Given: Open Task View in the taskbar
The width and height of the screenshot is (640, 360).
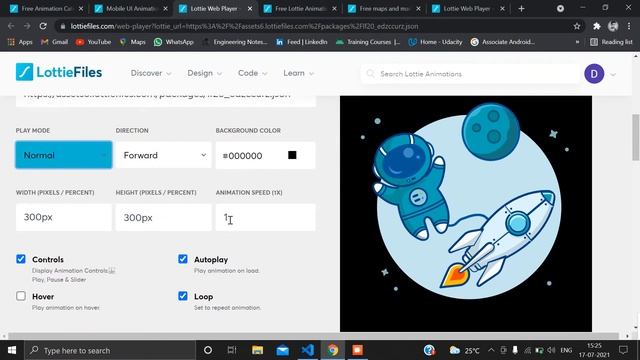Looking at the screenshot, I should point(232,350).
